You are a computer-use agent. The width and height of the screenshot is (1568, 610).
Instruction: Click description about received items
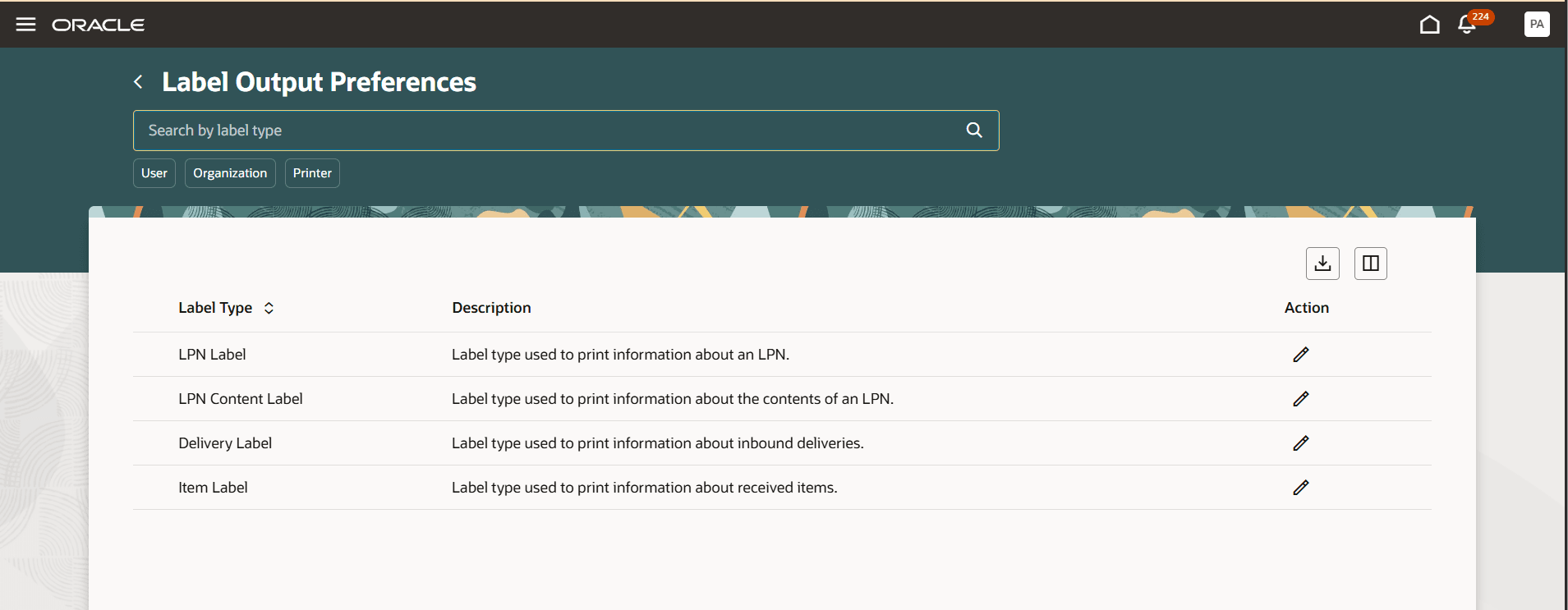tap(645, 488)
